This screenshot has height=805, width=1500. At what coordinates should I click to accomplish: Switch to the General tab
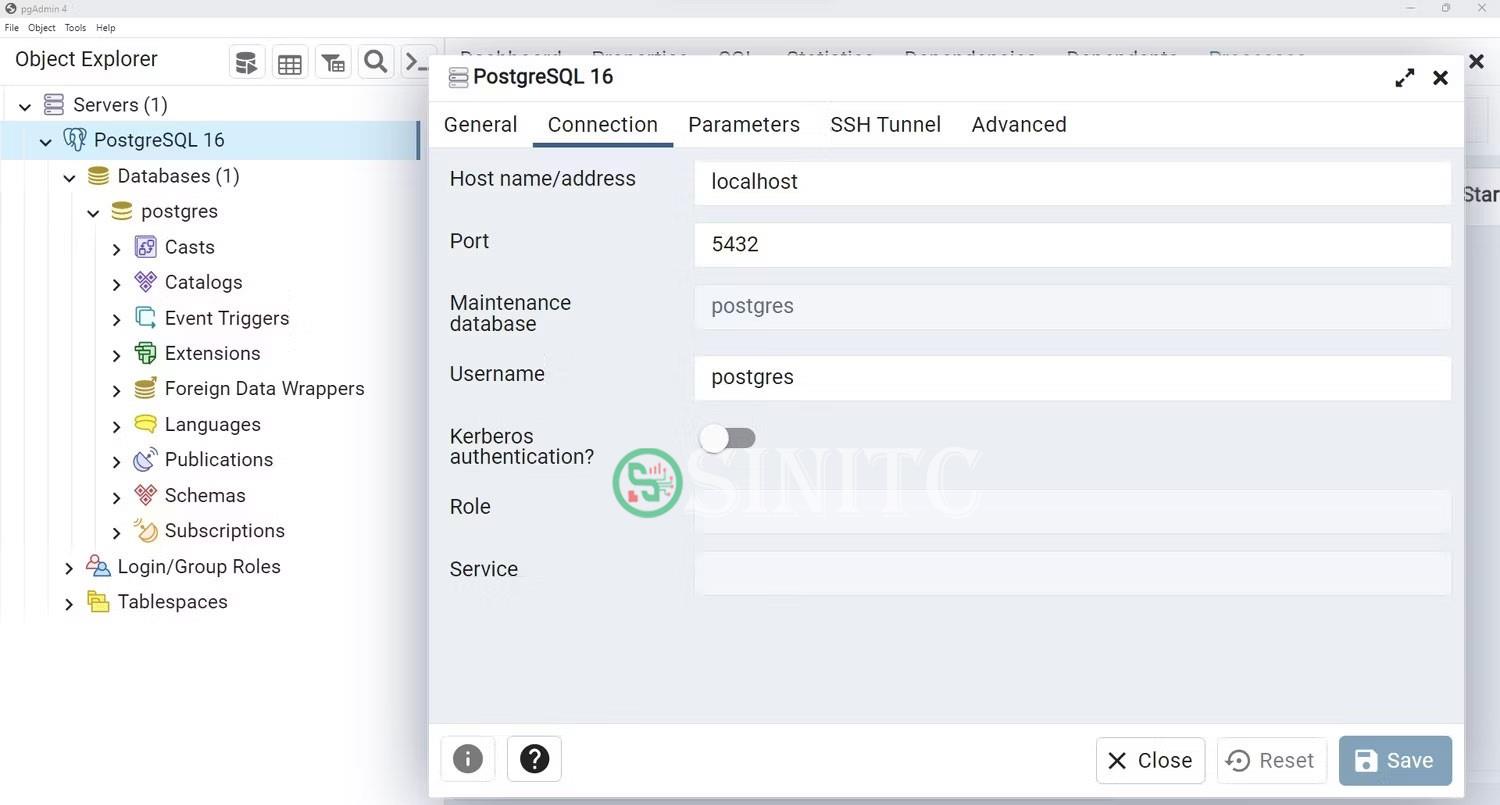pyautogui.click(x=481, y=125)
